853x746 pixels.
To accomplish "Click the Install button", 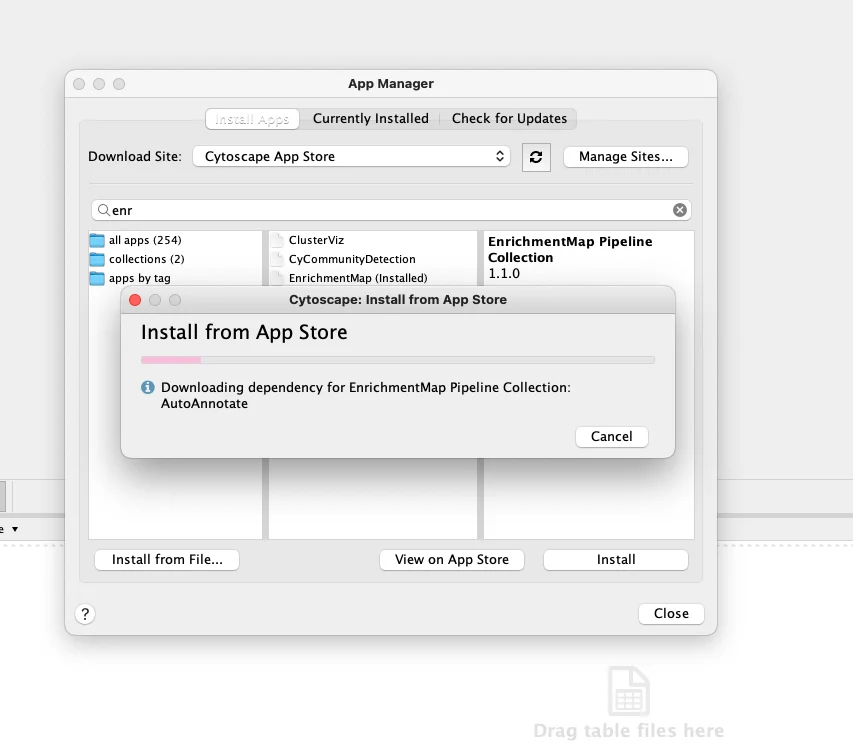I will (616, 559).
